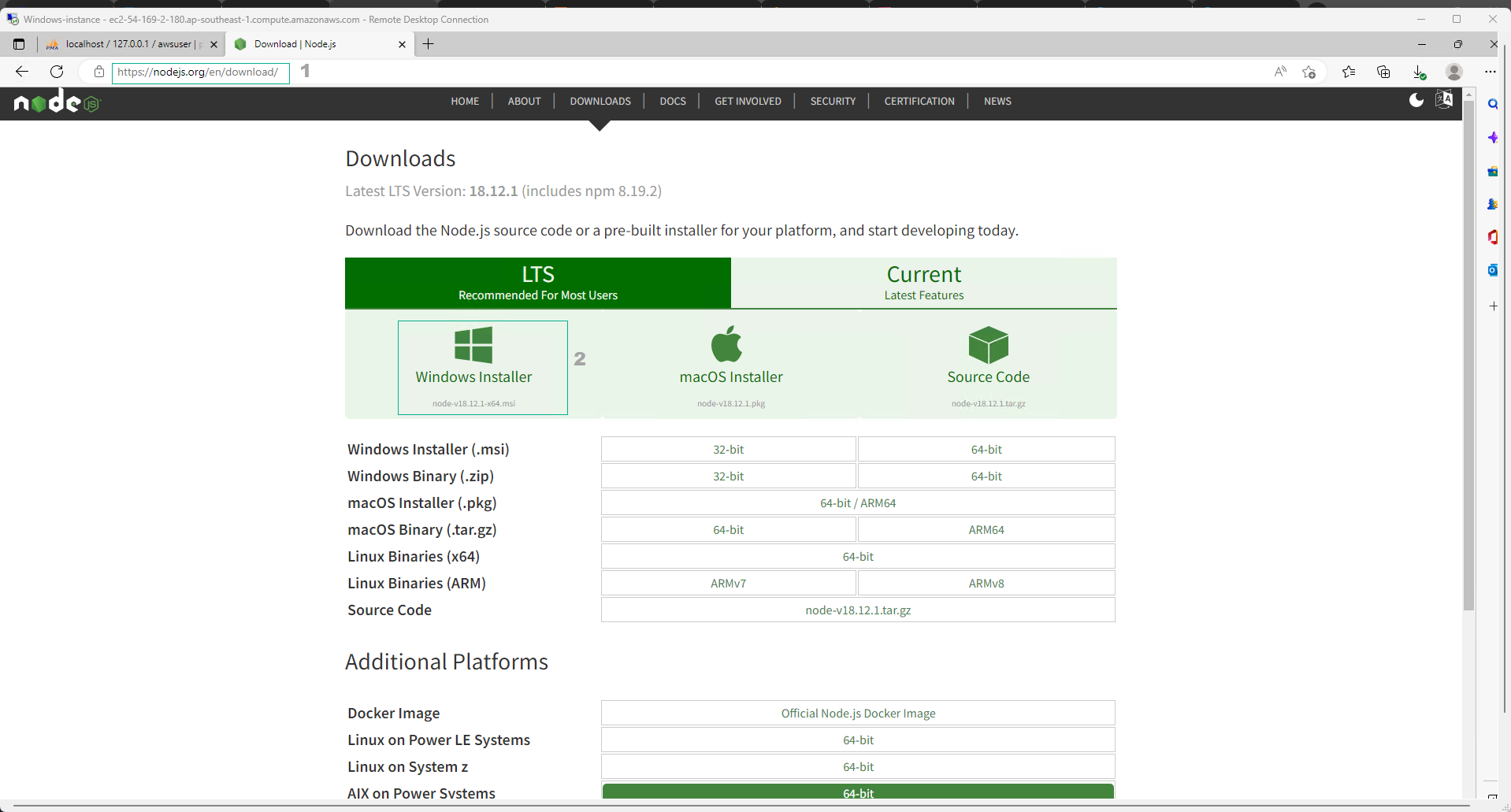The height and width of the screenshot is (812, 1511).
Task: Download macOS Installer 64-bit / ARM64
Action: (858, 503)
